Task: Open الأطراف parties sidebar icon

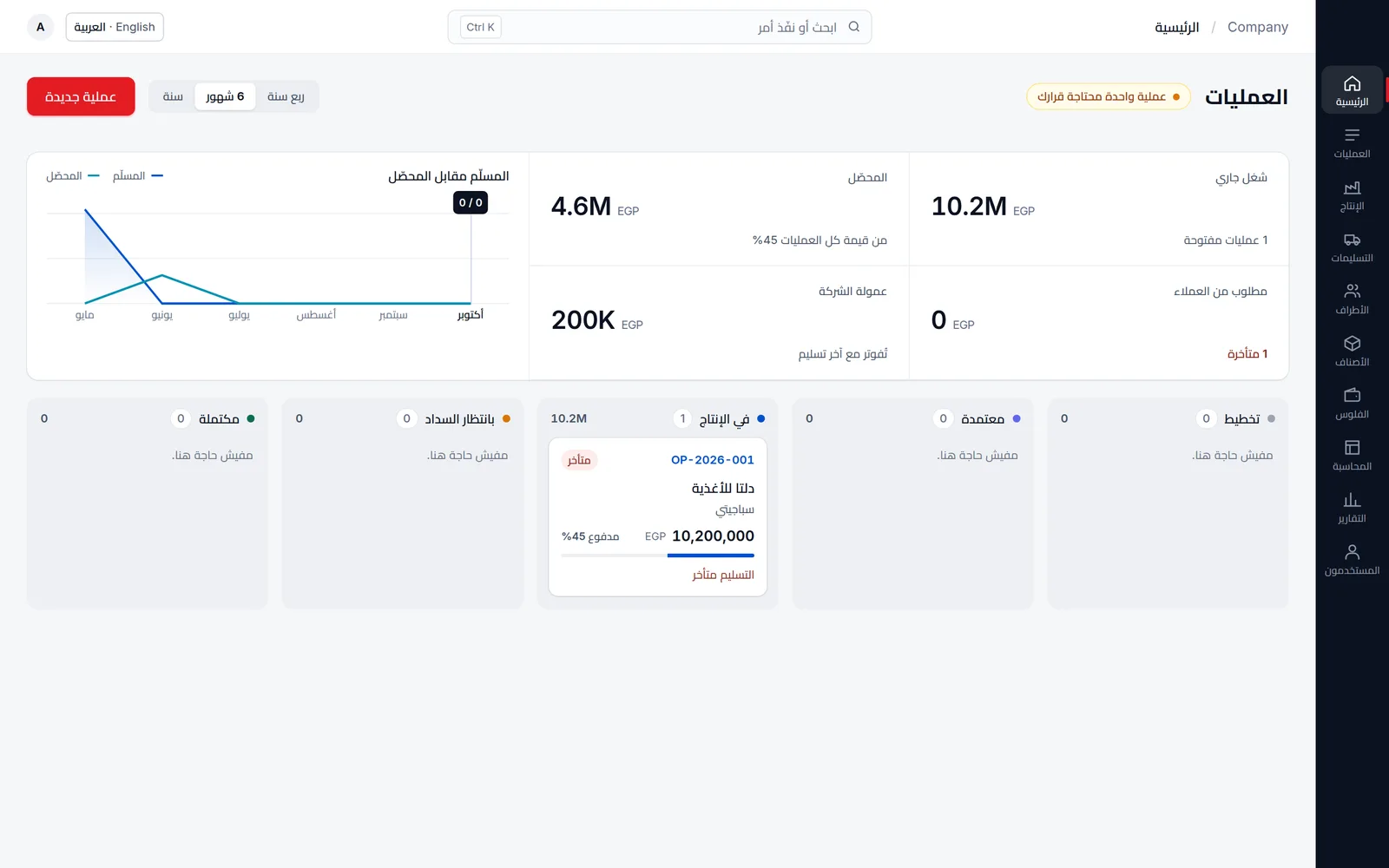Action: (x=1352, y=299)
